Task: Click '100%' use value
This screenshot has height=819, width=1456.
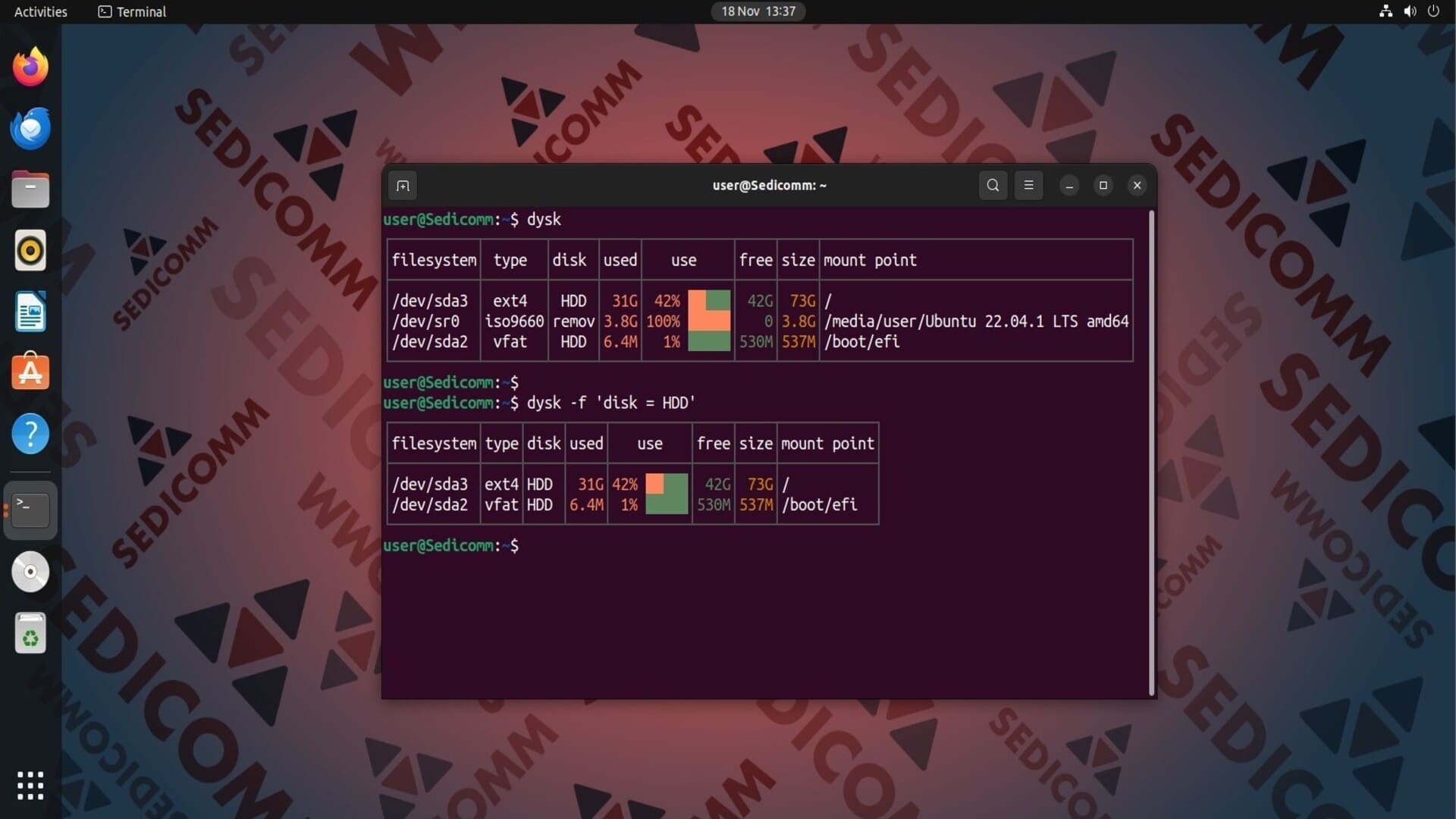Action: [663, 322]
